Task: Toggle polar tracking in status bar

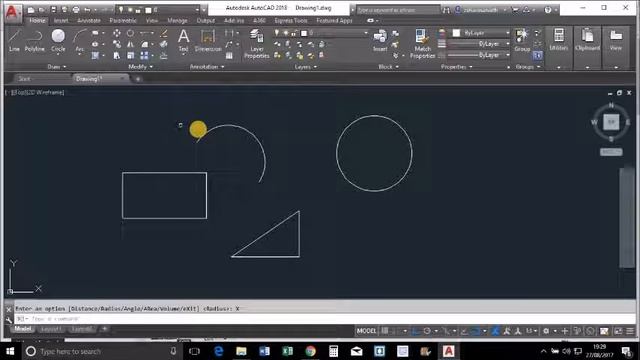Action: pyautogui.click(x=427, y=331)
